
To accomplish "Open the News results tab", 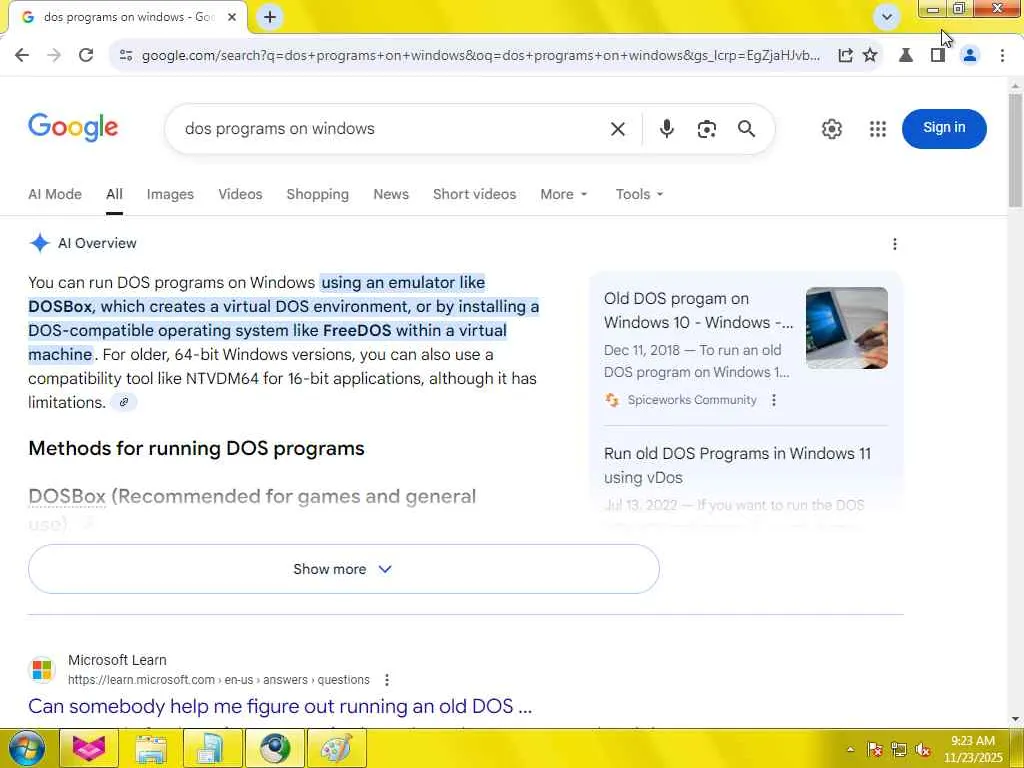I will [391, 195].
